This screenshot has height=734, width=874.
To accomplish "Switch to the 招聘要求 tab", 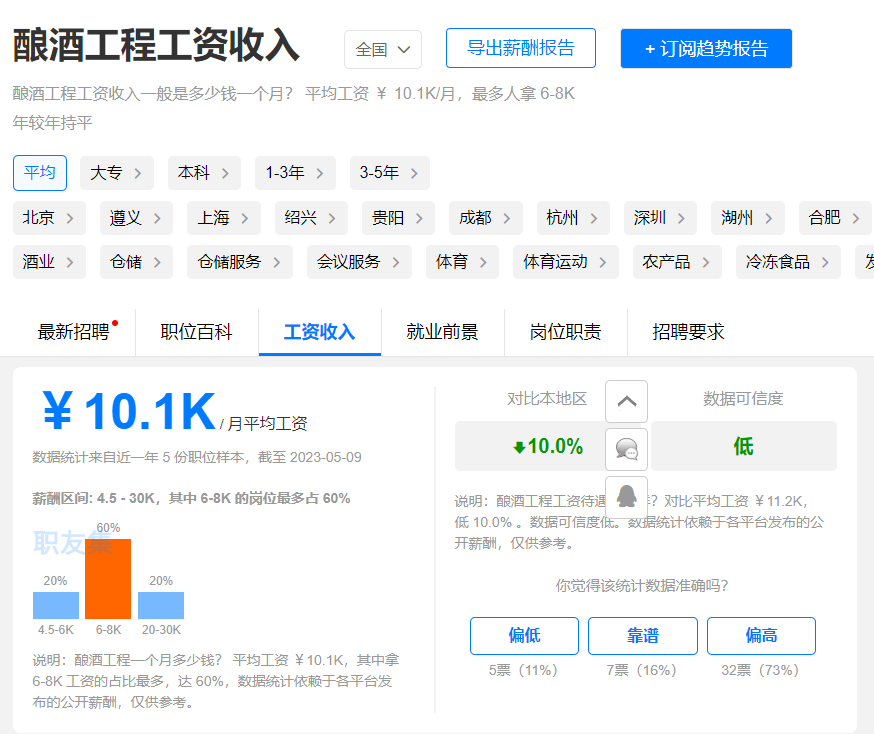I will 688,332.
